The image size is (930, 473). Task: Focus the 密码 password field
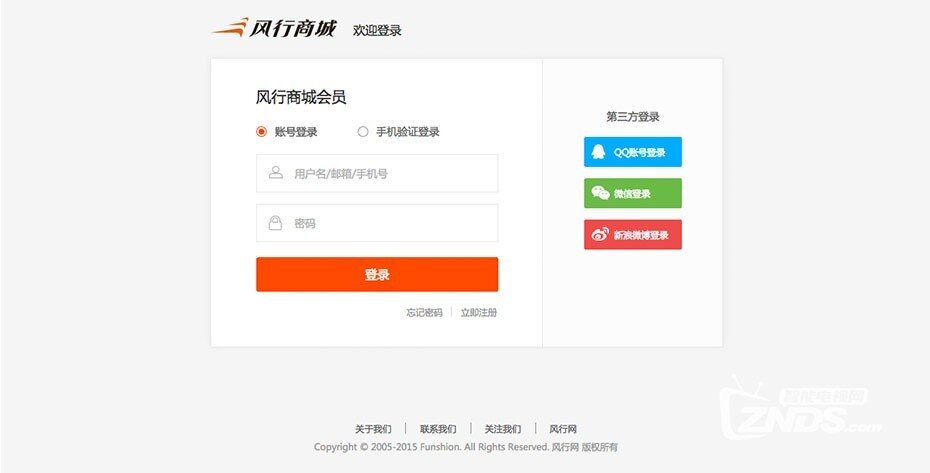tap(377, 223)
